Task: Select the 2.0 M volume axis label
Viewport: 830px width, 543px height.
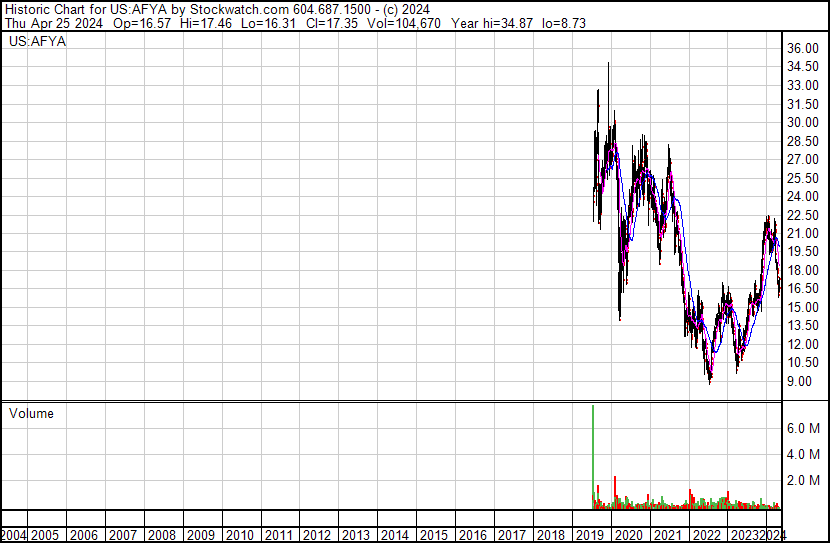Action: coord(803,480)
